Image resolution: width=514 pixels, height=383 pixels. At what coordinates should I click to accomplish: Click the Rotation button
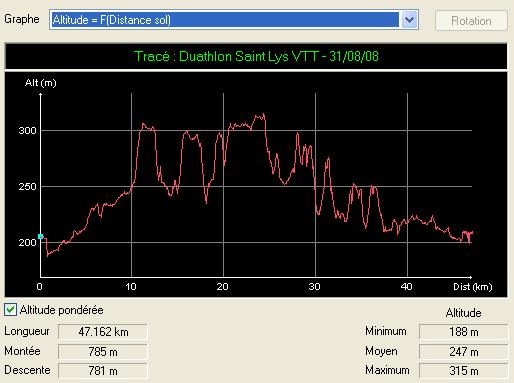[471, 21]
